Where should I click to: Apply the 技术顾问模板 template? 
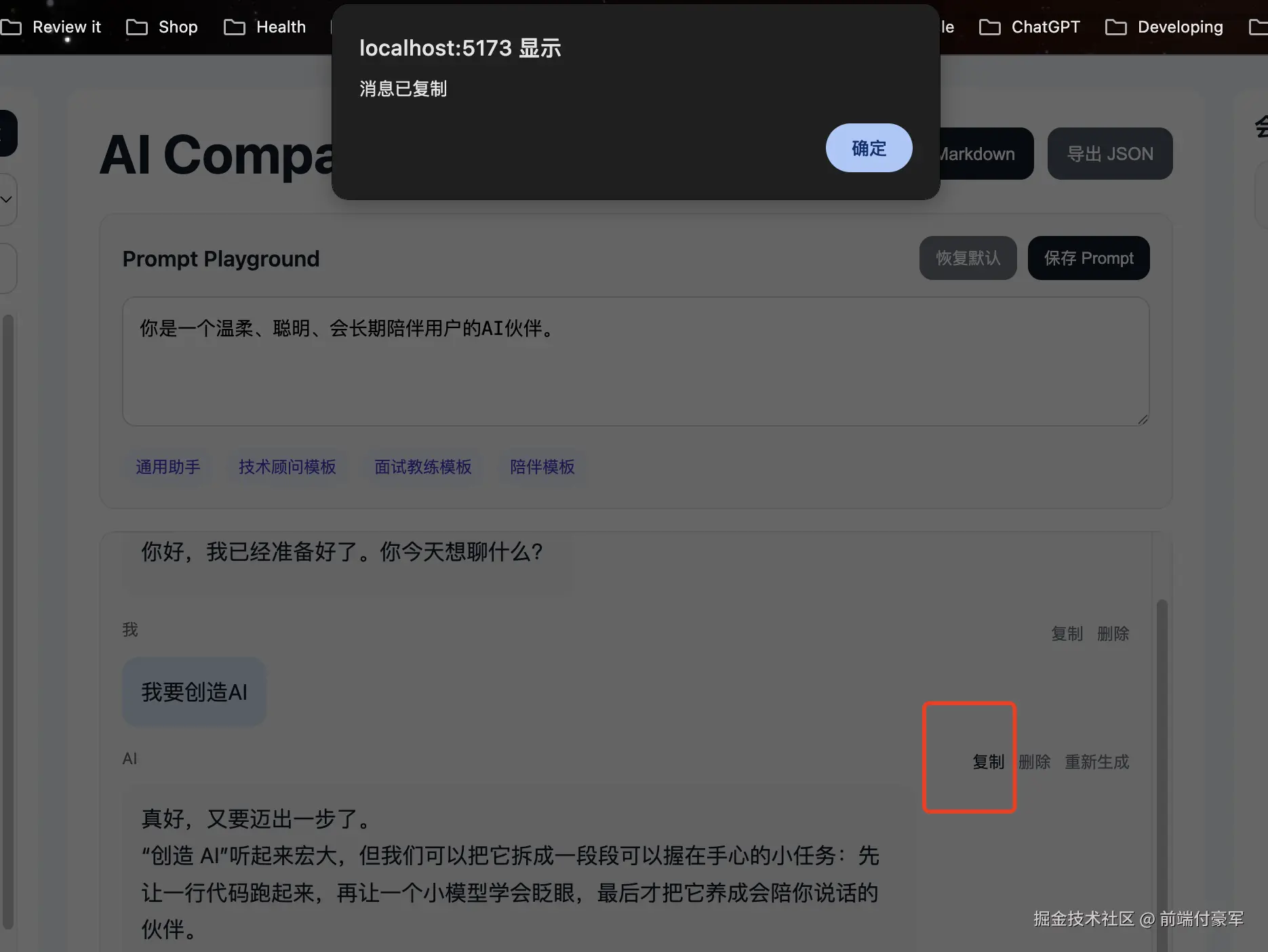pos(288,467)
